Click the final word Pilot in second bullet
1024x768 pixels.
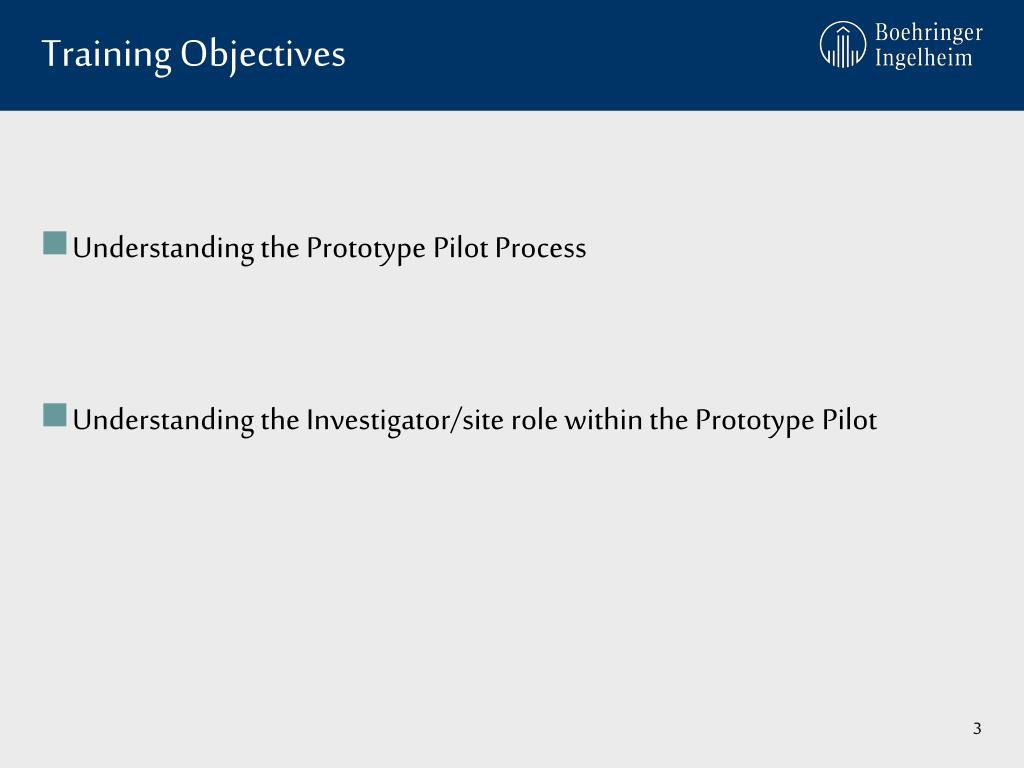pyautogui.click(x=849, y=420)
